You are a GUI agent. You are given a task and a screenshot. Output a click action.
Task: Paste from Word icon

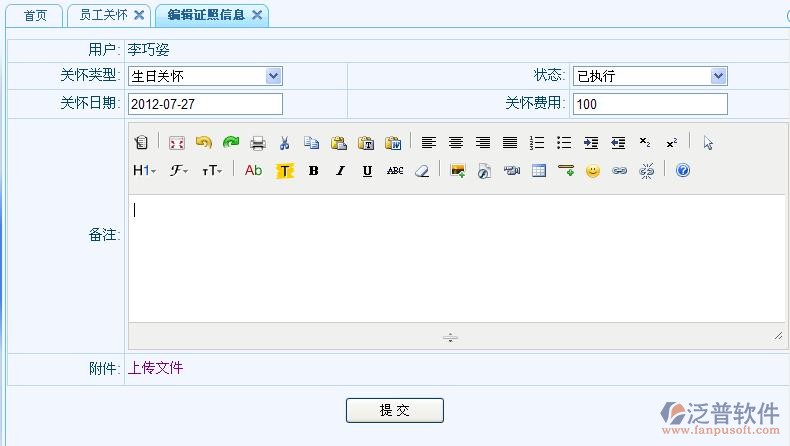[x=393, y=143]
